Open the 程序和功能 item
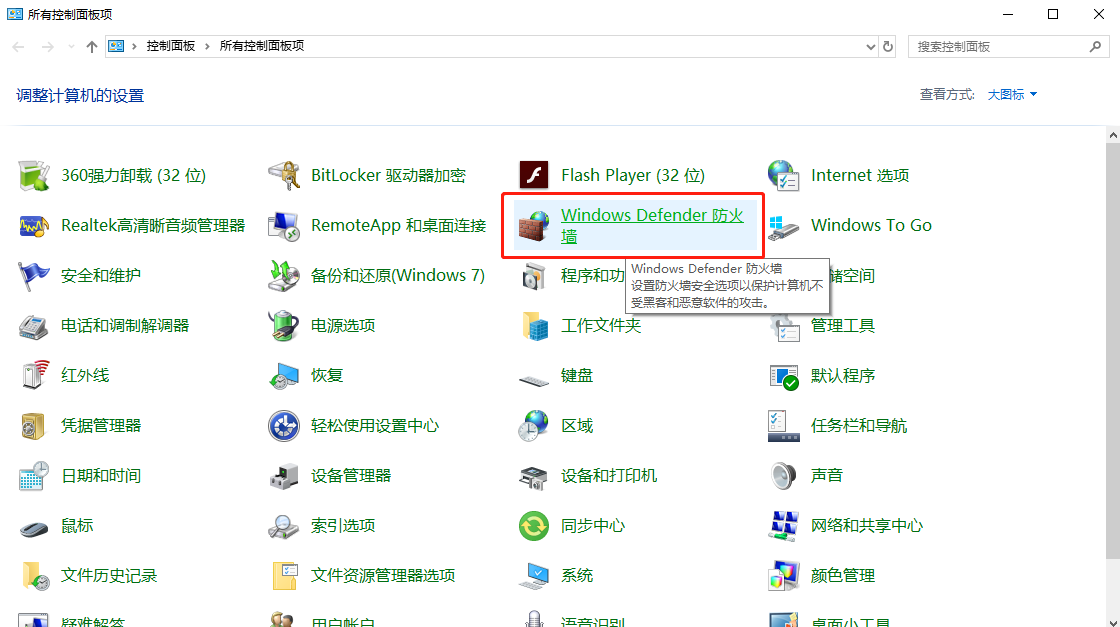This screenshot has height=627, width=1120. pyautogui.click(x=592, y=276)
